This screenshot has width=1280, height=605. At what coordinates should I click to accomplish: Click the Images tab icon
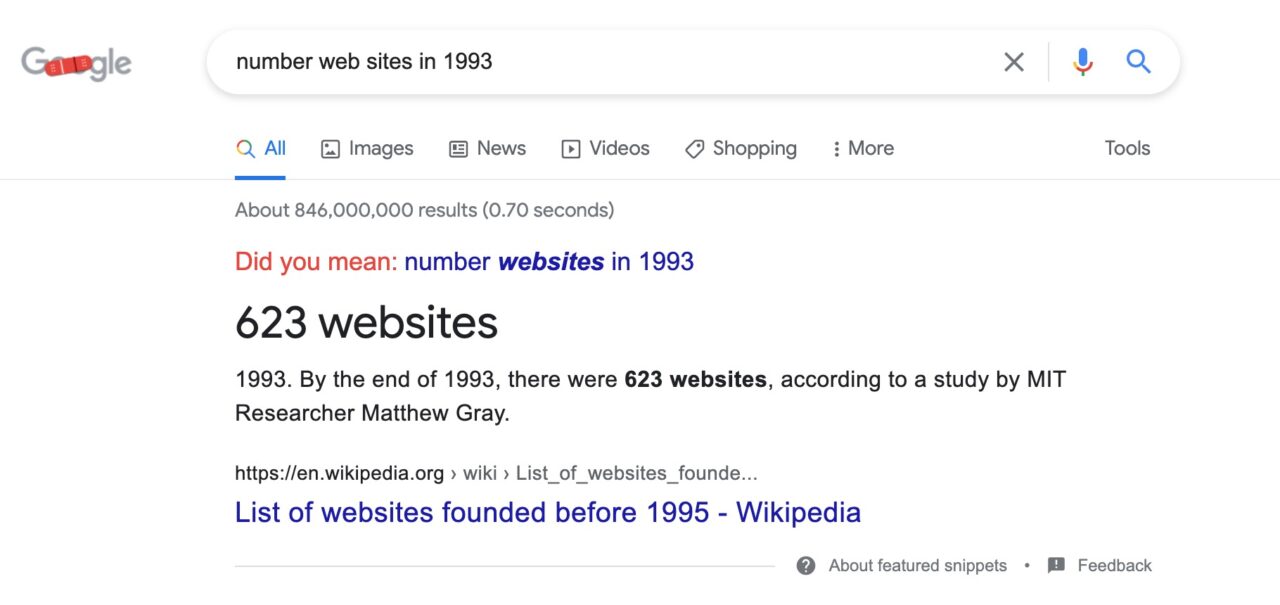(x=330, y=149)
